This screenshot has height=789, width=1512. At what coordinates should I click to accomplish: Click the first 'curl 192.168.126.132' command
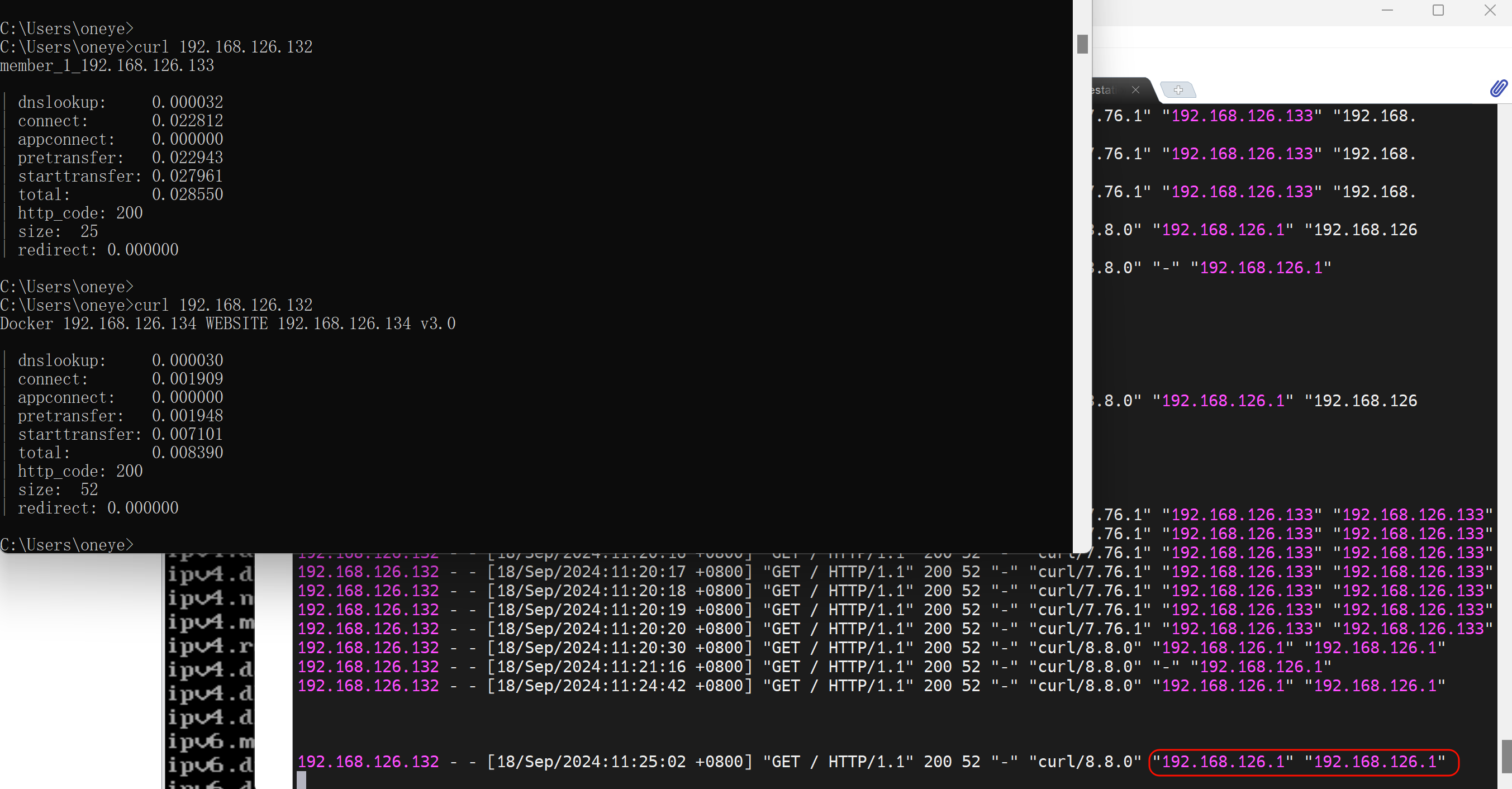pyautogui.click(x=223, y=47)
